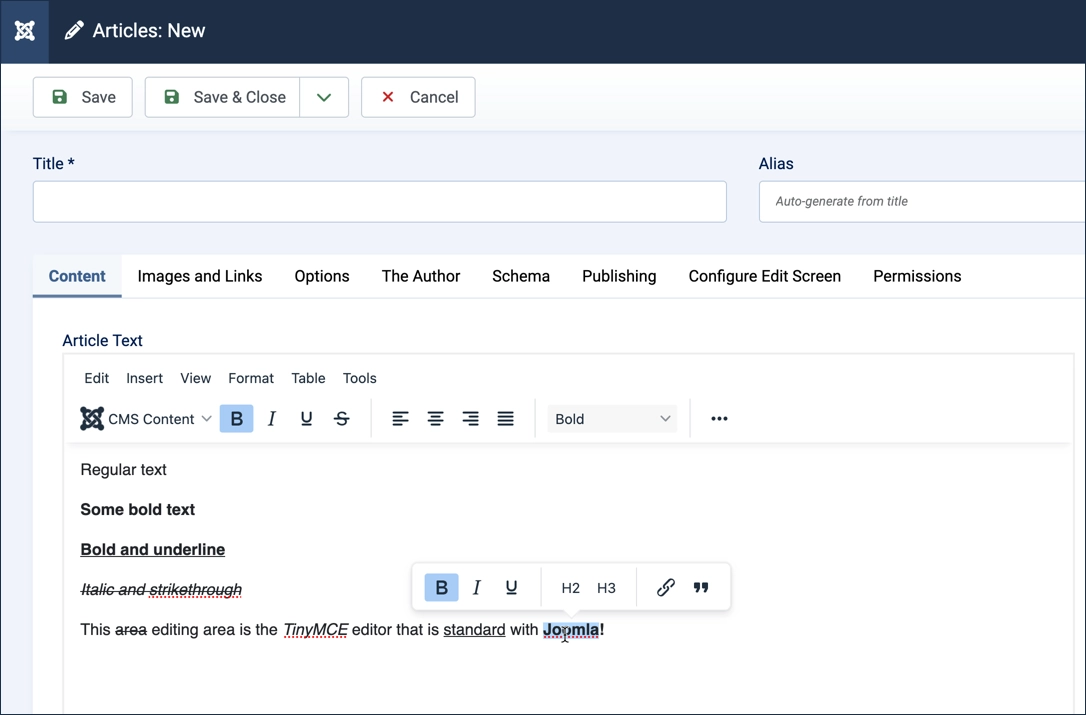Select the Italic icon in toolbar
This screenshot has width=1086, height=715.
271,418
